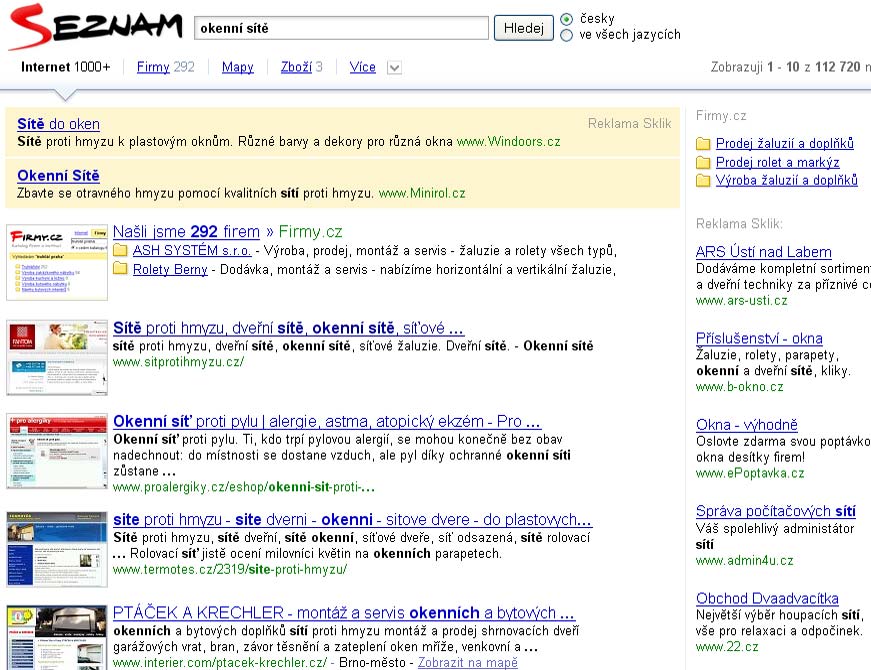The image size is (871, 670).
Task: Click www.Windoors.cz green URL
Action: click(x=508, y=142)
